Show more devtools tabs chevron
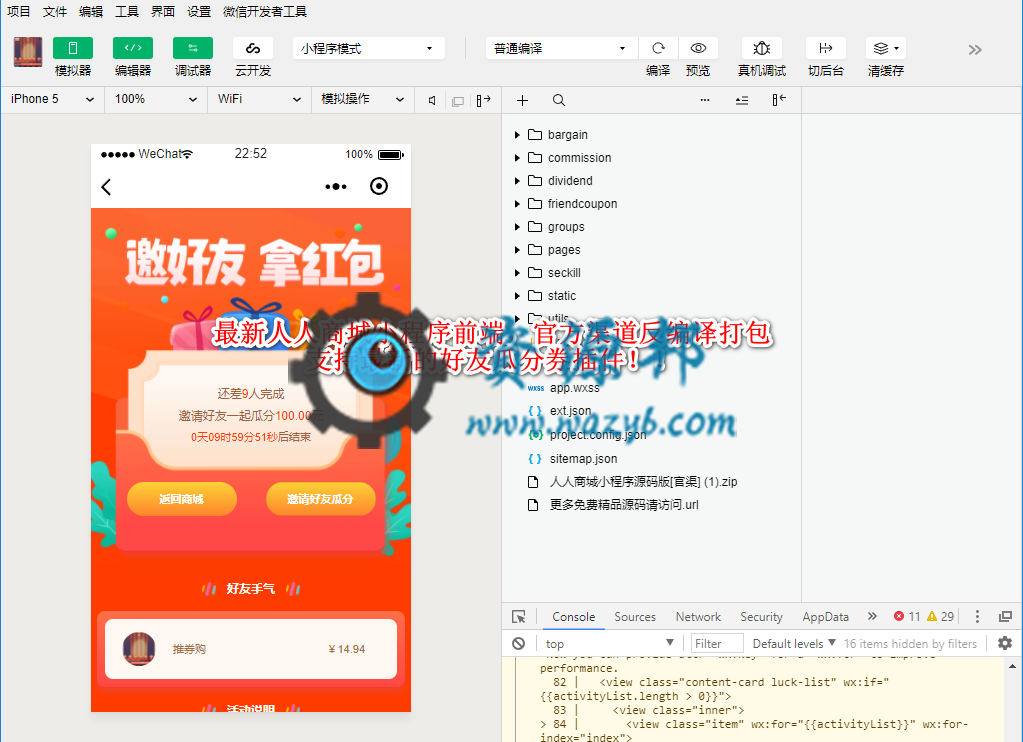 click(872, 616)
